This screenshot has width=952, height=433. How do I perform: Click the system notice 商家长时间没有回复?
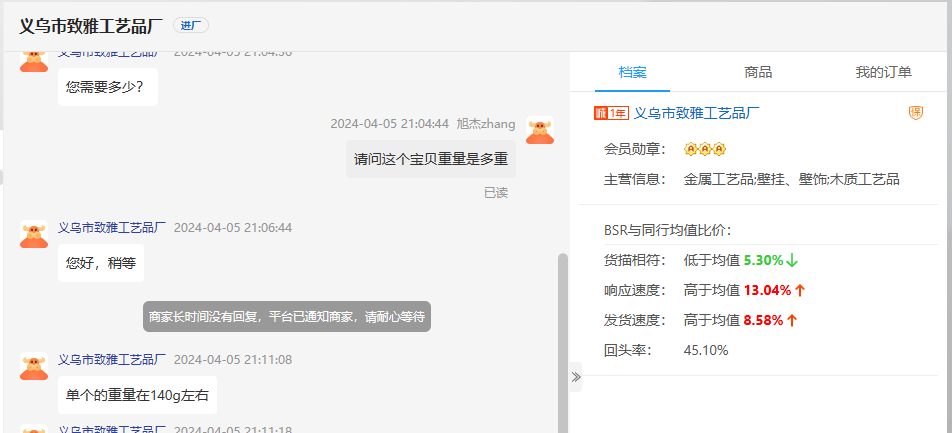coord(287,316)
